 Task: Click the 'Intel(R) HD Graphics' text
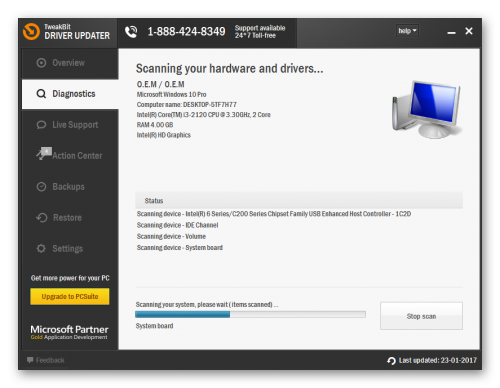point(164,135)
